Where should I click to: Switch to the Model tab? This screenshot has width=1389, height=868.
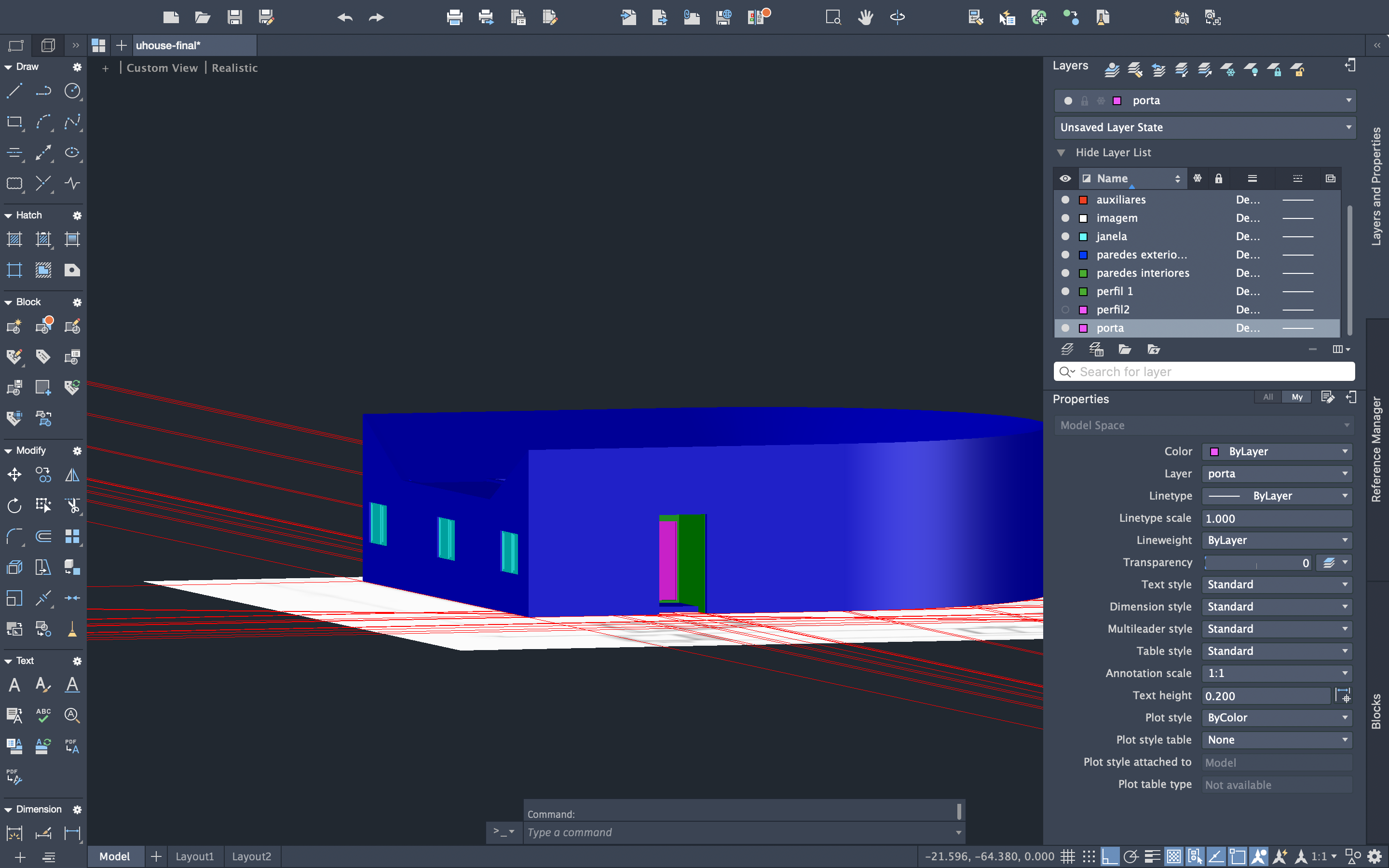[x=115, y=856]
